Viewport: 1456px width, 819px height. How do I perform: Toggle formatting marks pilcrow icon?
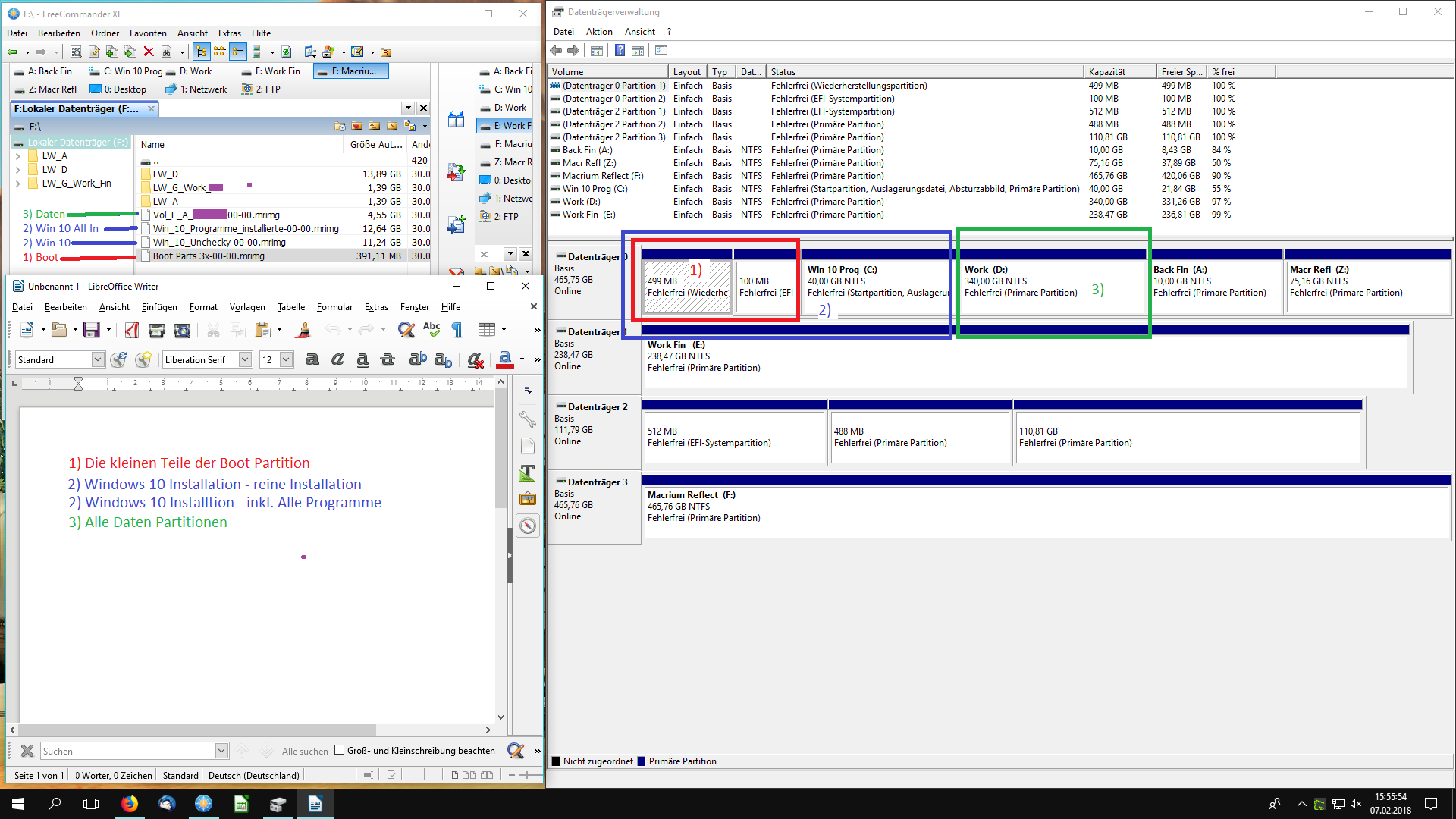pos(457,329)
